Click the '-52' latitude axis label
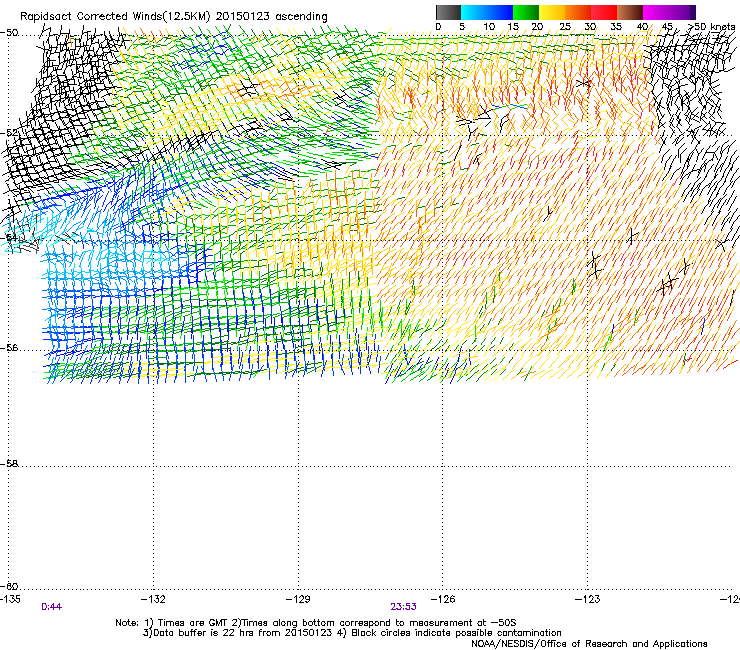The height and width of the screenshot is (650, 740). (9, 133)
